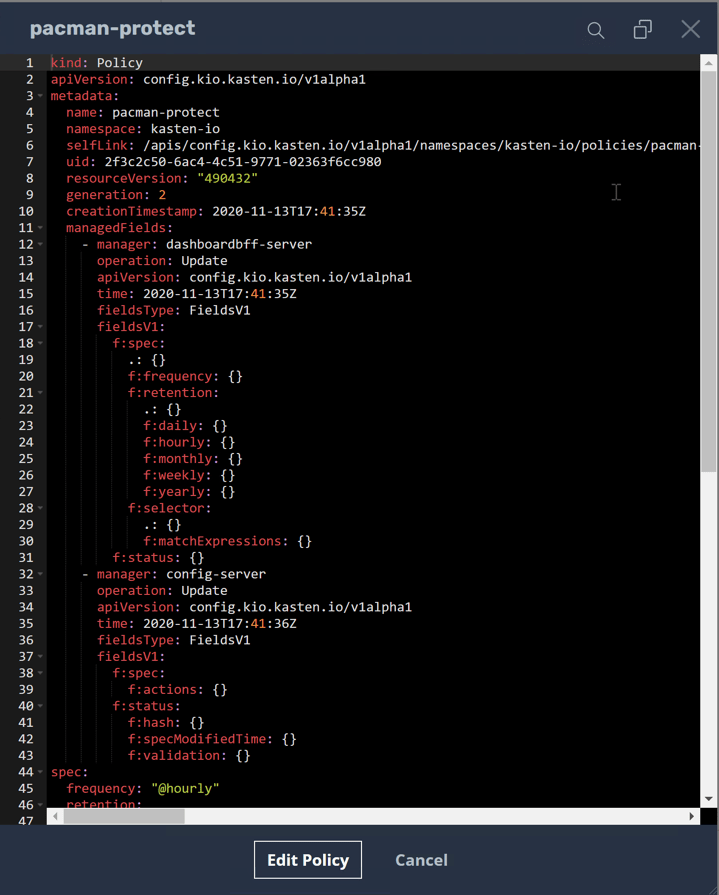Collapse the managedFields fold, line 11
Screen dimensions: 719x895
pyautogui.click(x=41, y=228)
